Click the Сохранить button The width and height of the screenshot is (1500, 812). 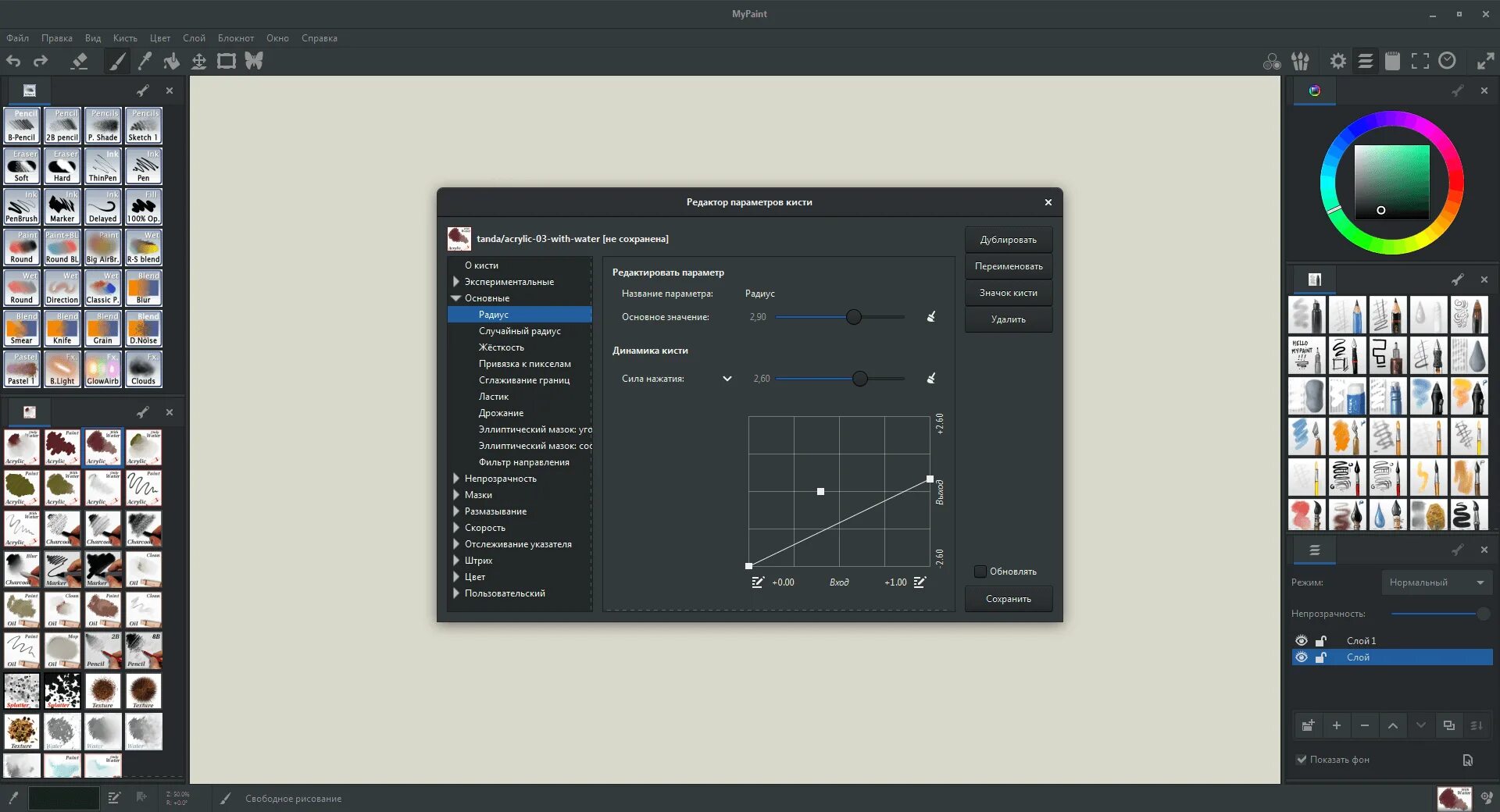(x=1009, y=599)
